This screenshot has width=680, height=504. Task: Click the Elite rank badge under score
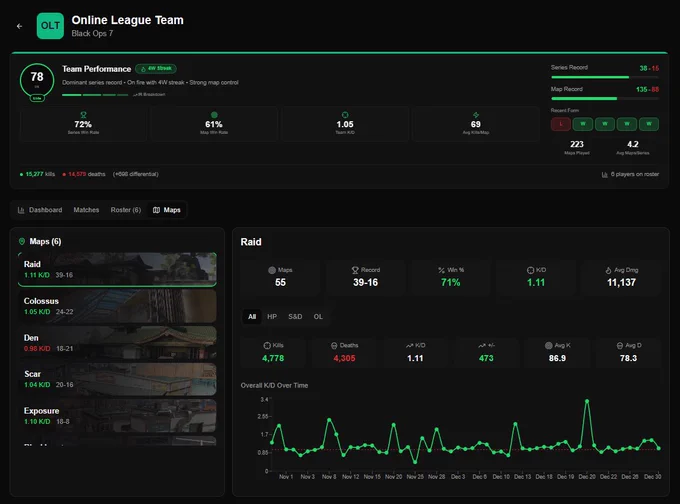point(37,98)
